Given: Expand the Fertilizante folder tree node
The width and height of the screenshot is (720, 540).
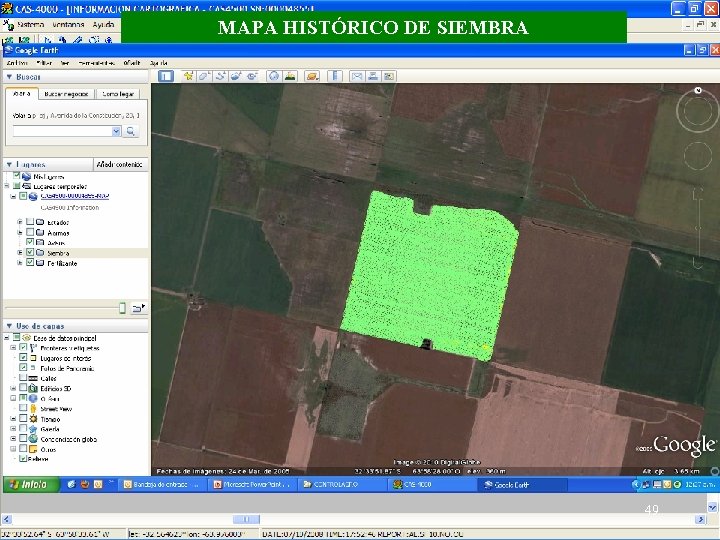Looking at the screenshot, I should (20, 263).
